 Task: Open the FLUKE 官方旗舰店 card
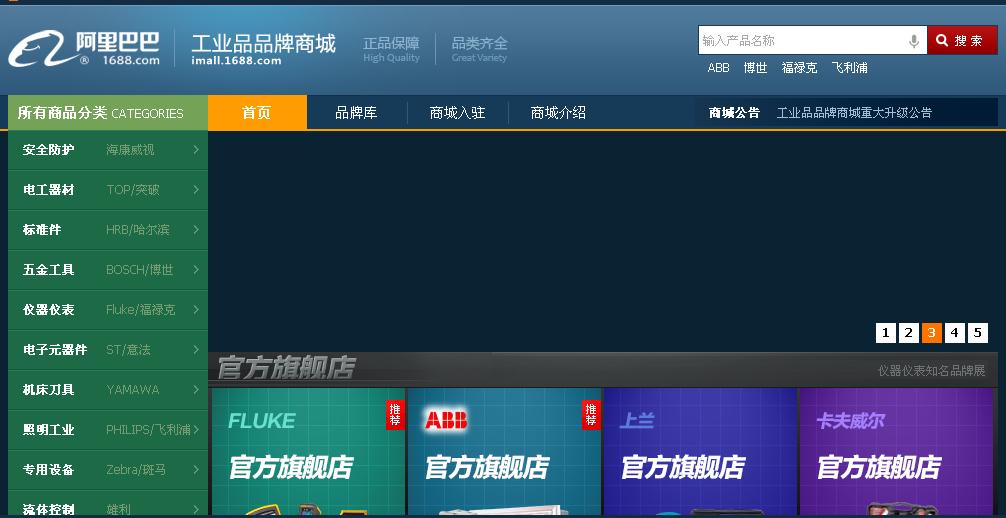pos(308,452)
